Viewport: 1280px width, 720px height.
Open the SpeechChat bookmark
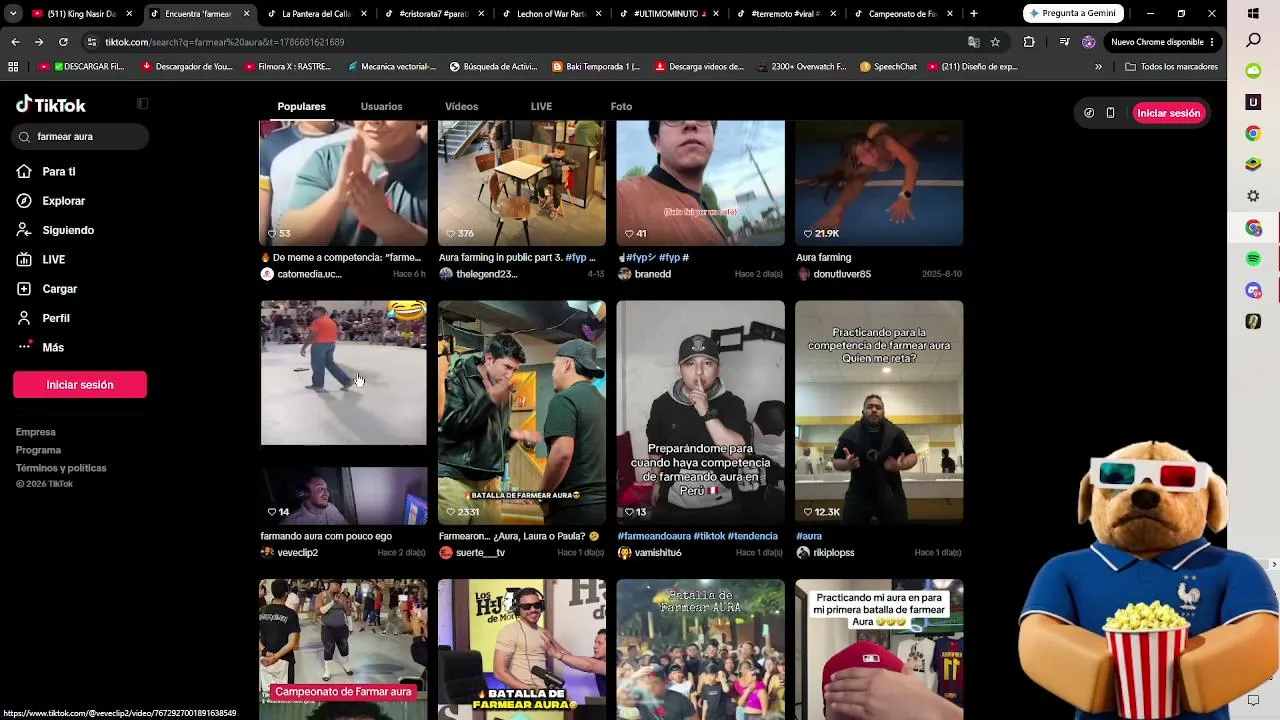coord(888,67)
